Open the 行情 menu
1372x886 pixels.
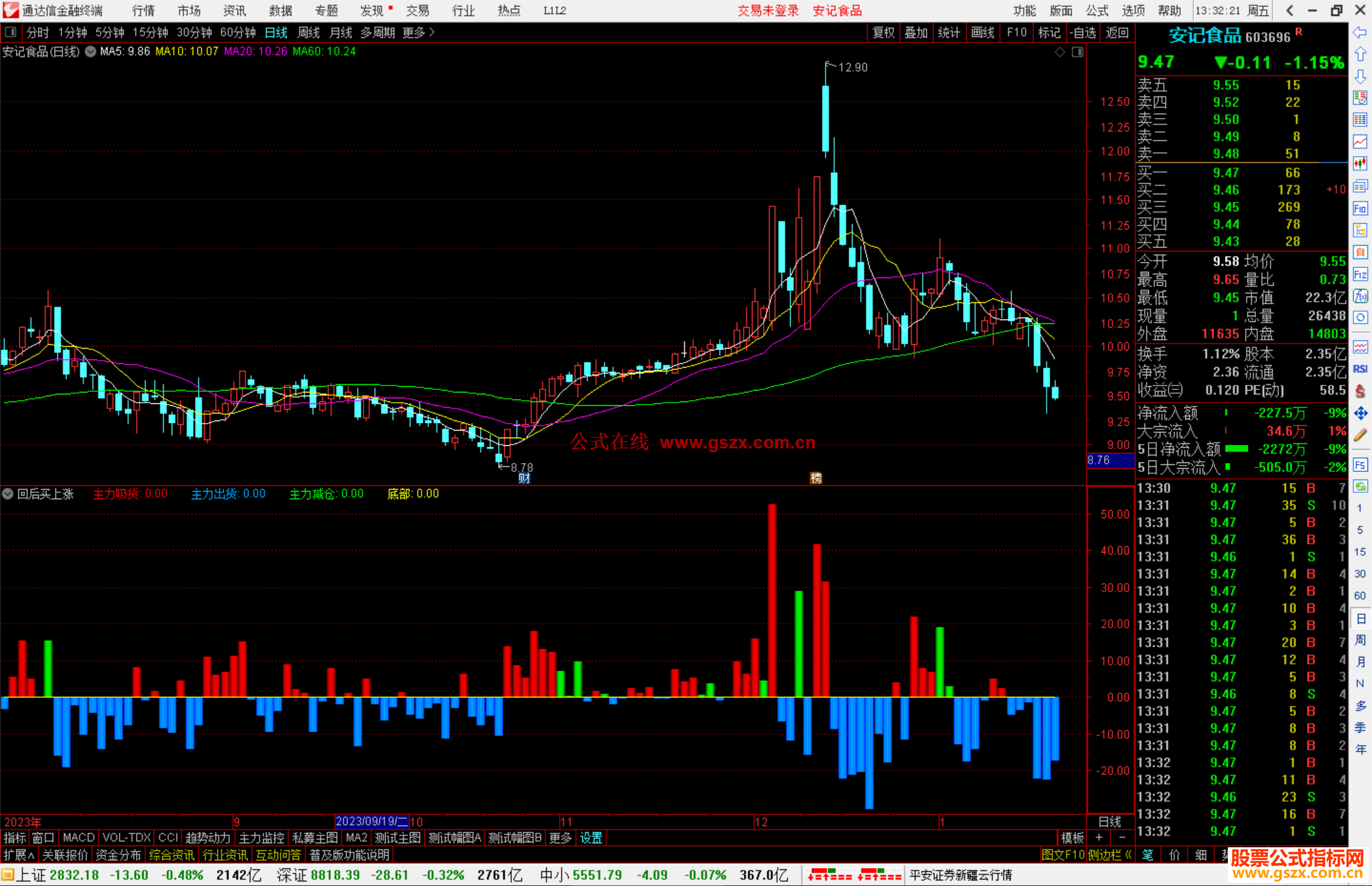point(144,11)
